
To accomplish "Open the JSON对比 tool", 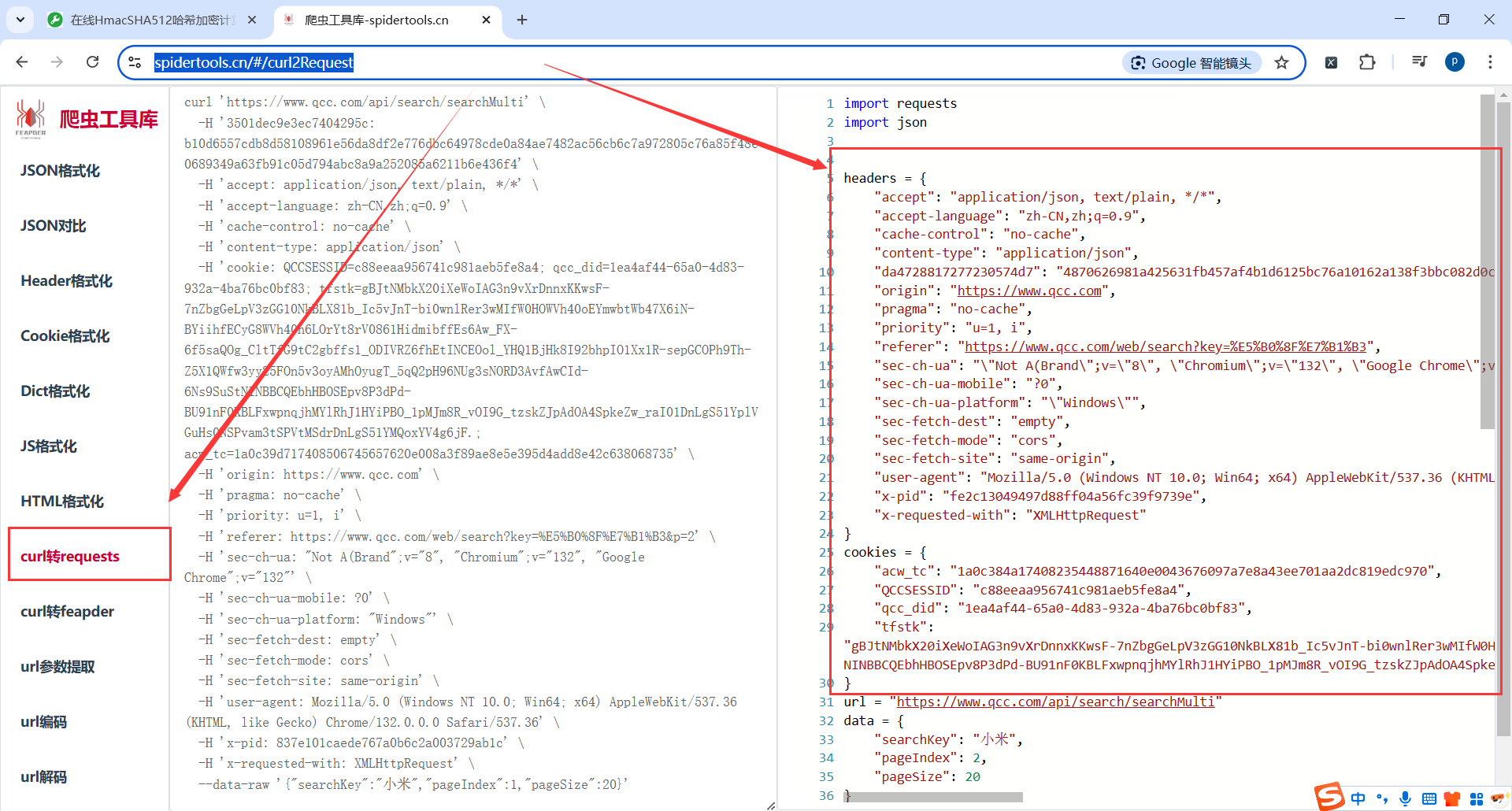I will click(54, 226).
